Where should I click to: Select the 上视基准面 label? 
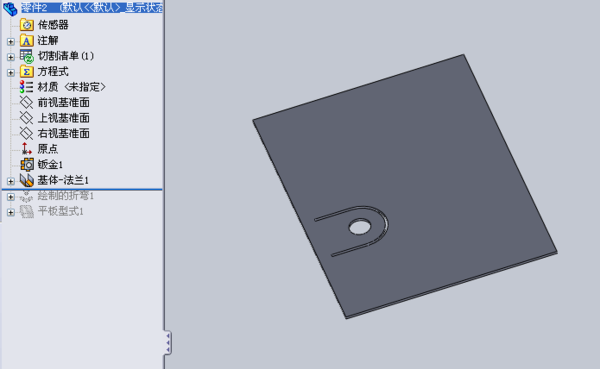pos(64,118)
